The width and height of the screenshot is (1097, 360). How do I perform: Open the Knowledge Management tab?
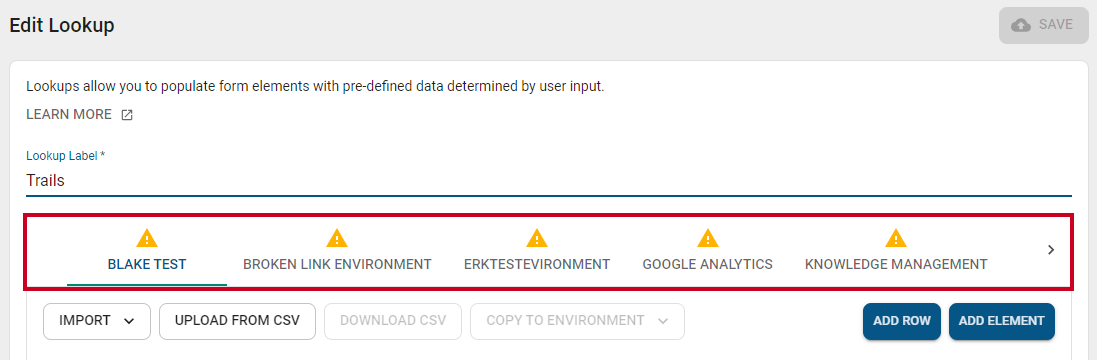pos(896,264)
